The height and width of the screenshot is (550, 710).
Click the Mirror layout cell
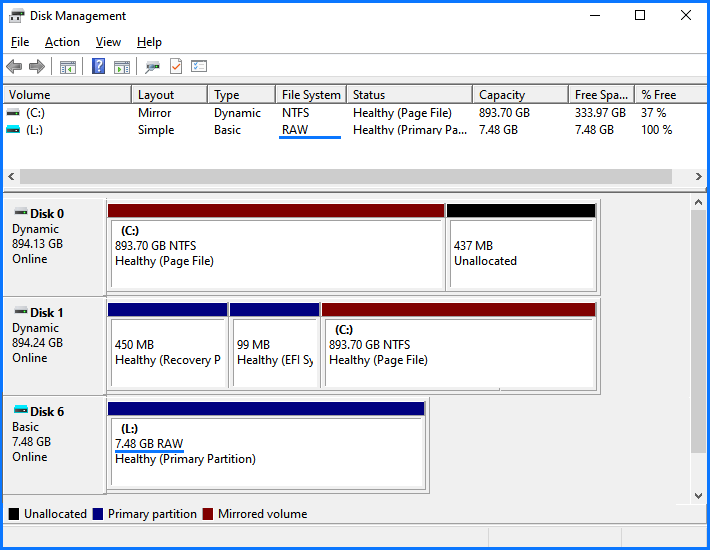point(154,113)
